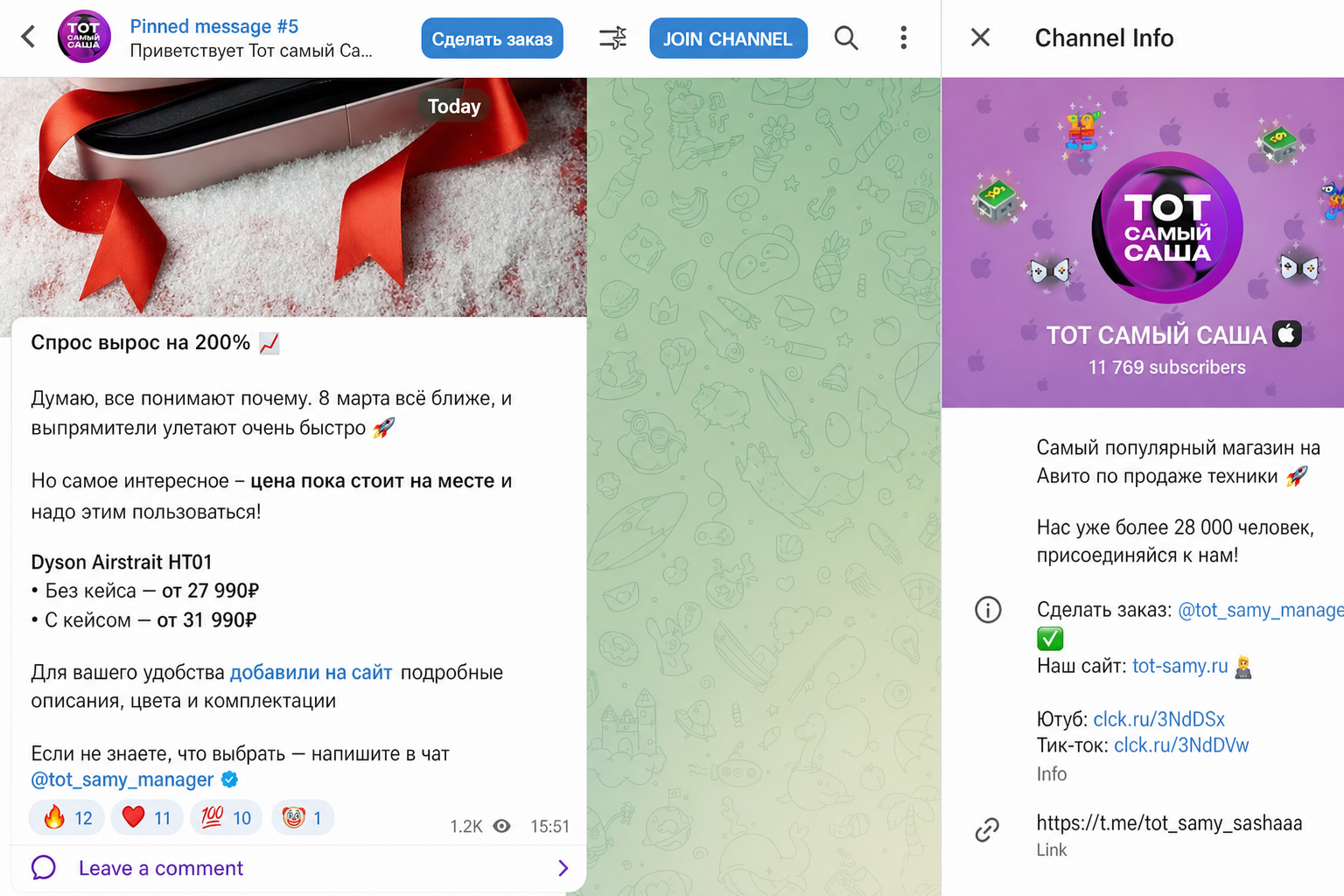
Task: Click the Без кейса — от 27 990₽ line
Action: pos(145,591)
